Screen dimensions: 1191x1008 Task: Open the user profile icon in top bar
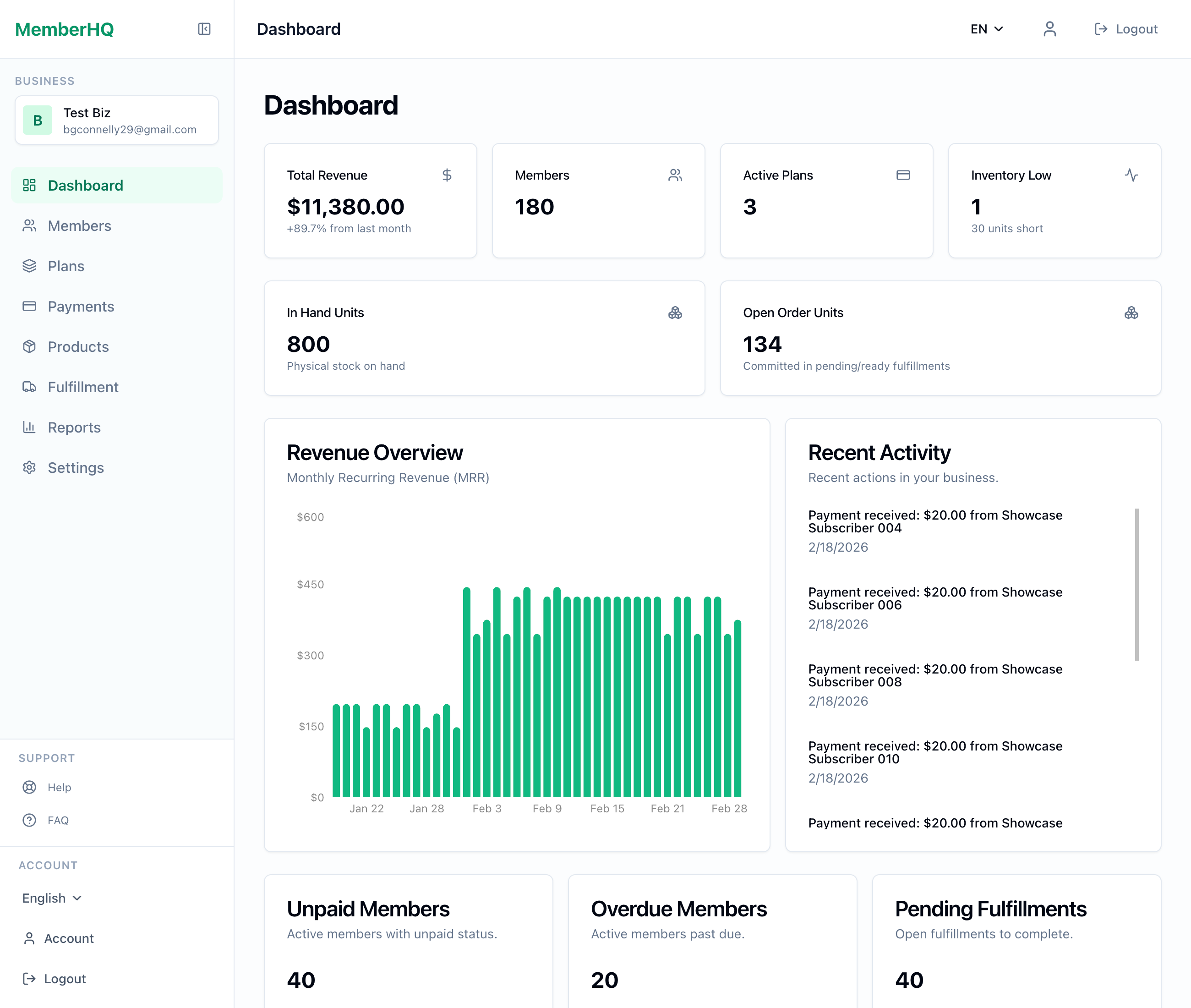[1049, 28]
